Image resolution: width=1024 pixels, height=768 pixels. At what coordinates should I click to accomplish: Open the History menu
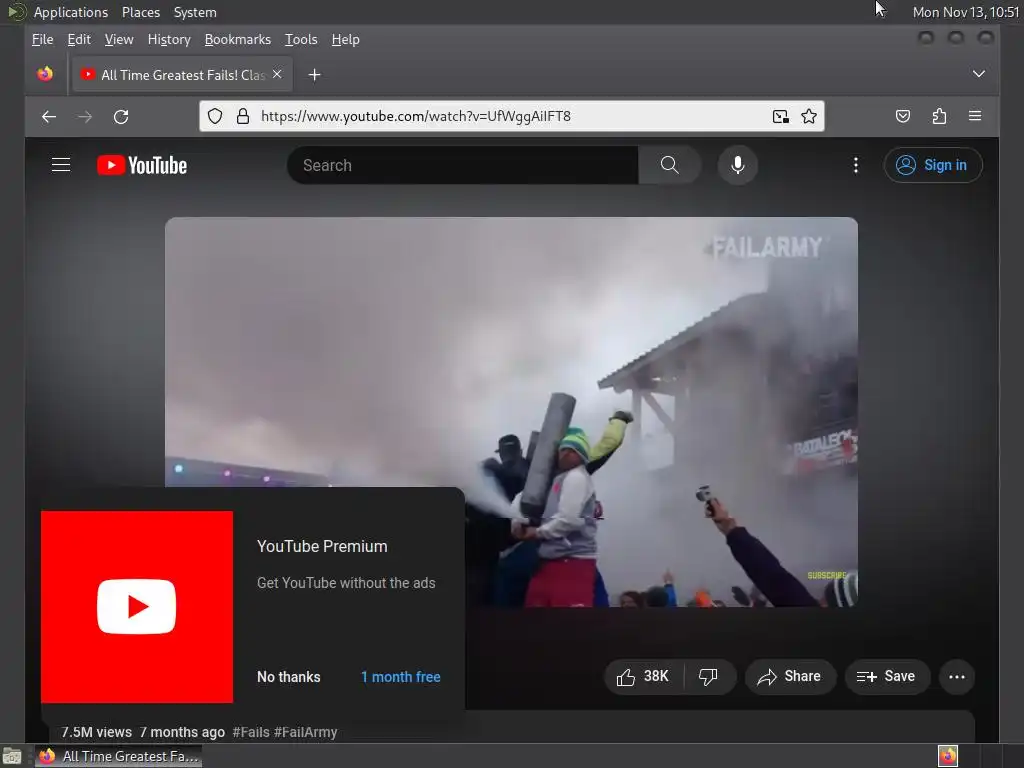[168, 40]
